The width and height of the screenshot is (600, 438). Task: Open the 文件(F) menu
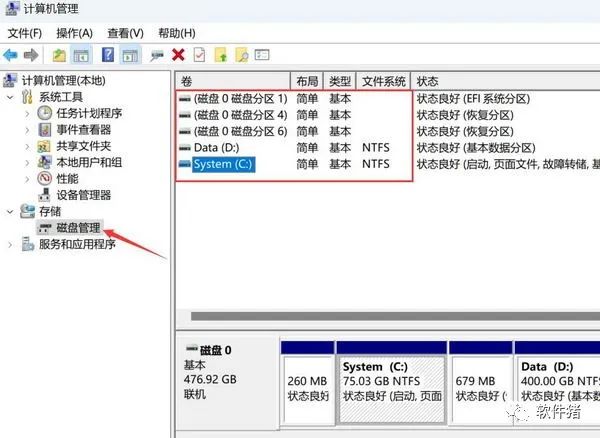[25, 33]
